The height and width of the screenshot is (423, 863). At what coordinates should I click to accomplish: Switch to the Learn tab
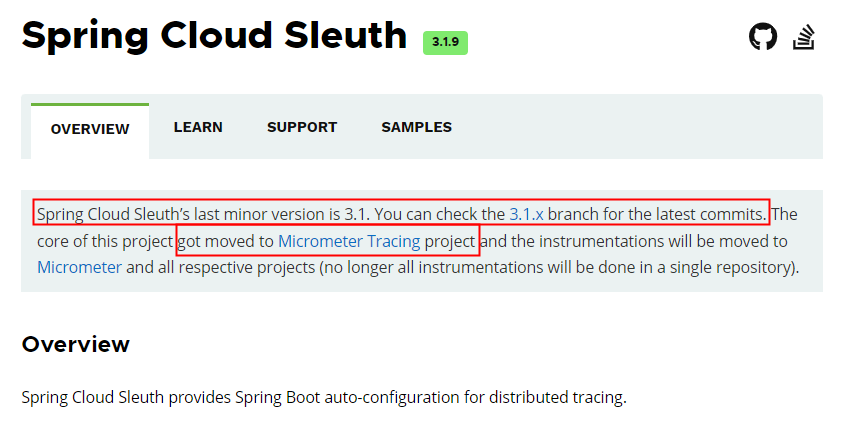click(x=198, y=127)
